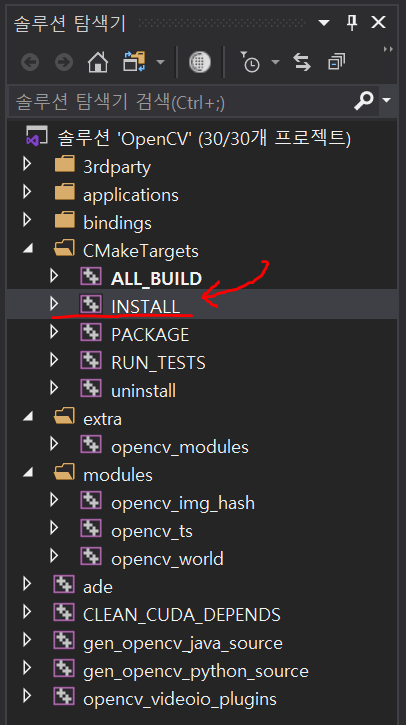Select the solution 'OpenCV' root node
This screenshot has height=725, width=406.
pos(203,138)
